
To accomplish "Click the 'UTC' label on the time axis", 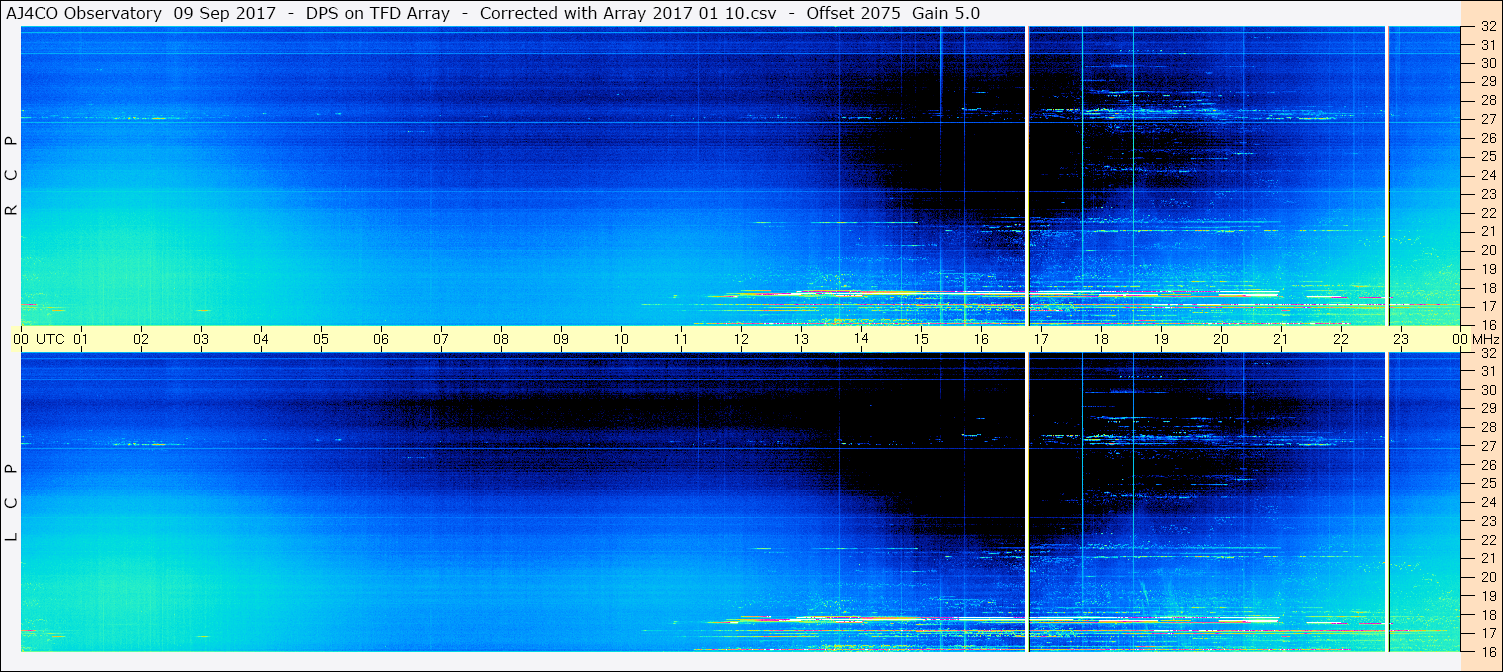I will [x=51, y=339].
